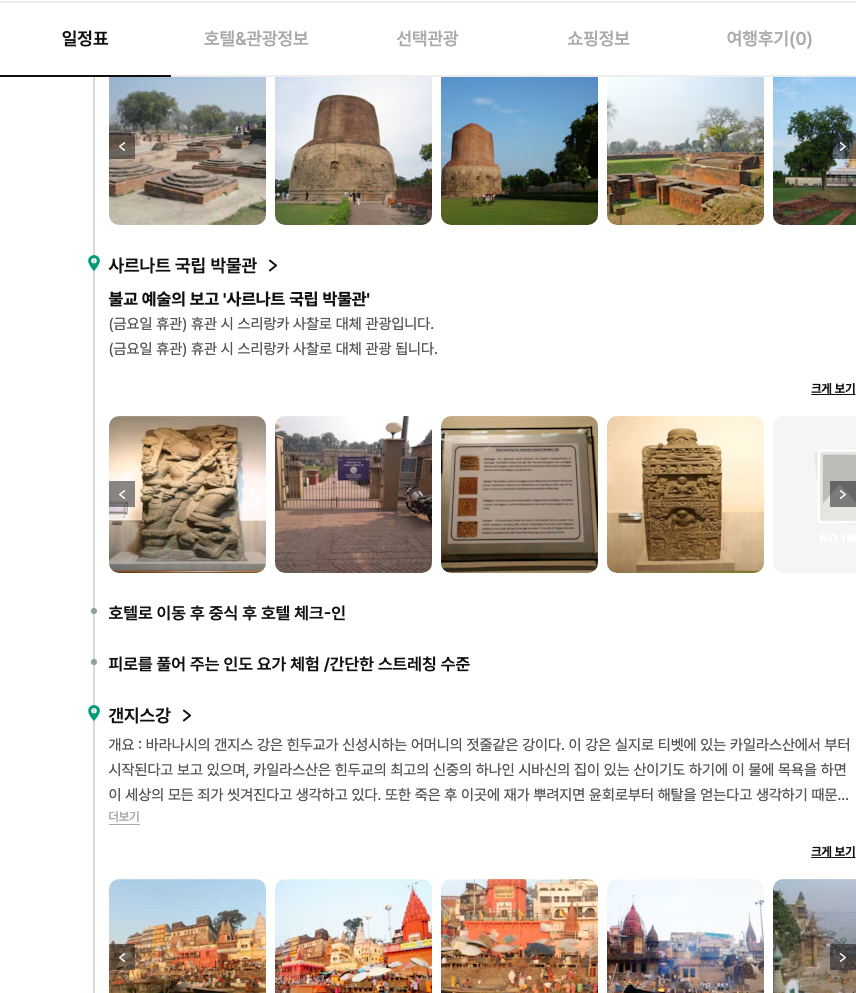
Task: Select the 일정표 tab
Action: [x=85, y=38]
